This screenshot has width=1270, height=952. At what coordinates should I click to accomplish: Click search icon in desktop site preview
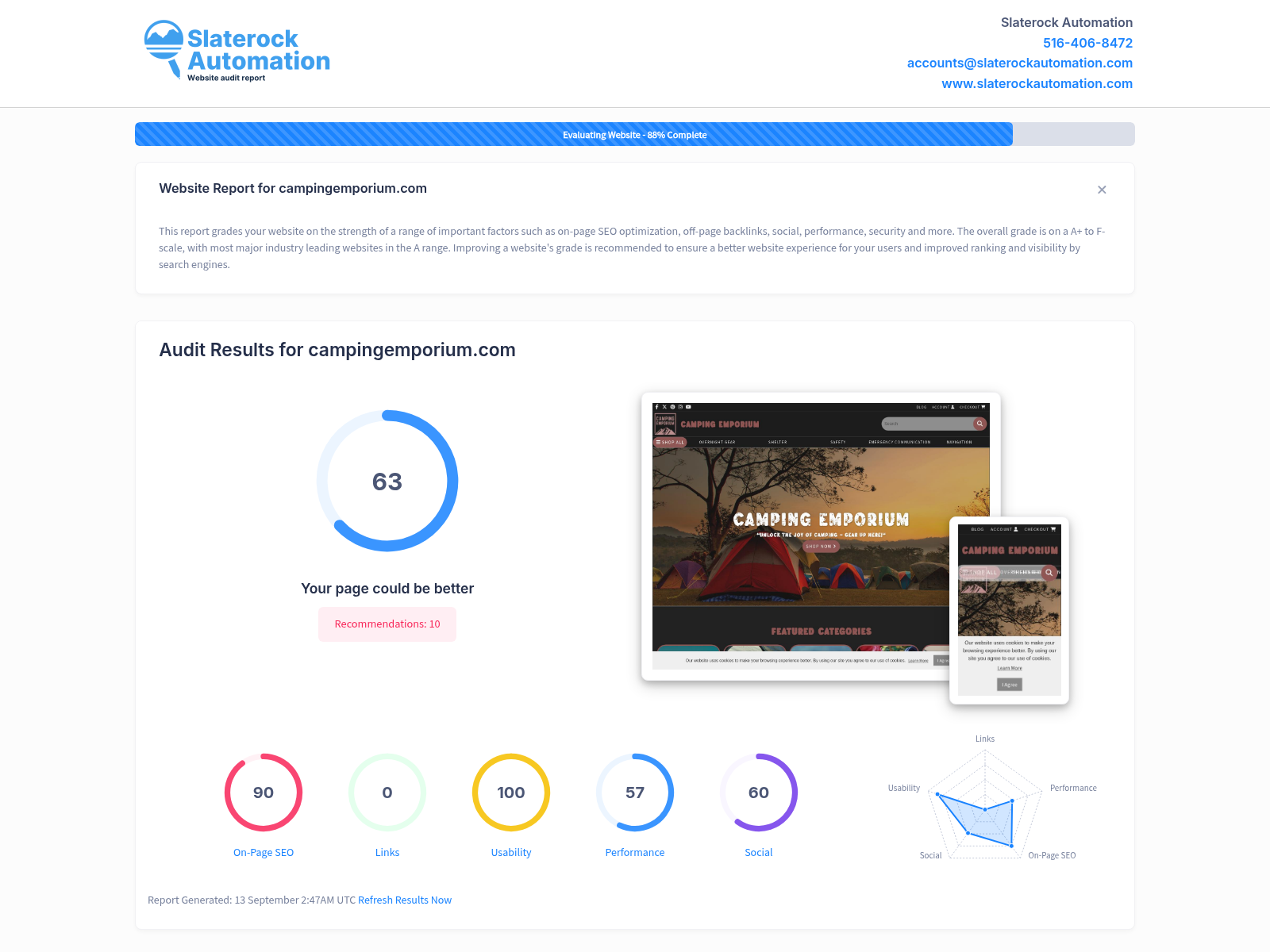(980, 424)
